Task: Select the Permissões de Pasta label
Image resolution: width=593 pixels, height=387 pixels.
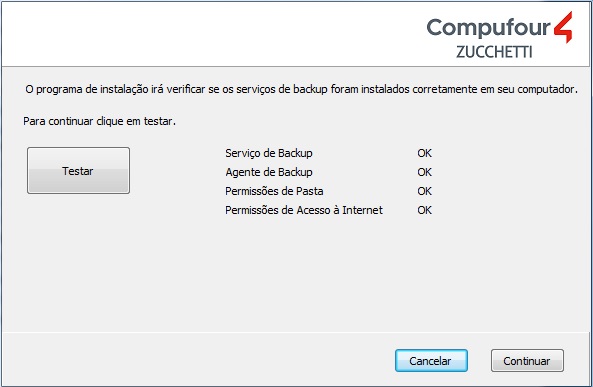Action: click(274, 191)
